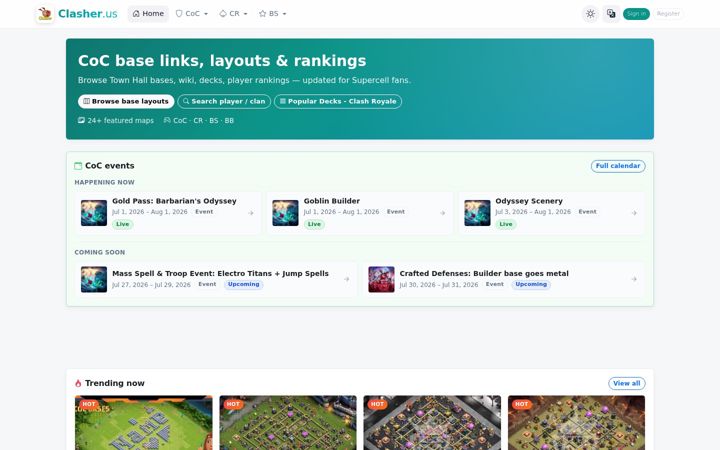Click the Jul 30, 2026 – Jul 31, 2026 date
This screenshot has height=450, width=720.
[439, 285]
